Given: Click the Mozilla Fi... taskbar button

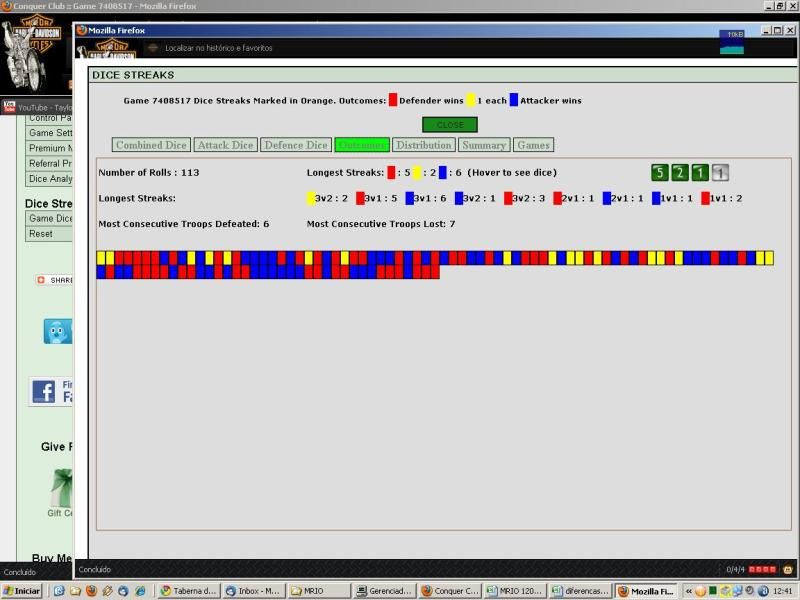Looking at the screenshot, I should click(x=646, y=591).
